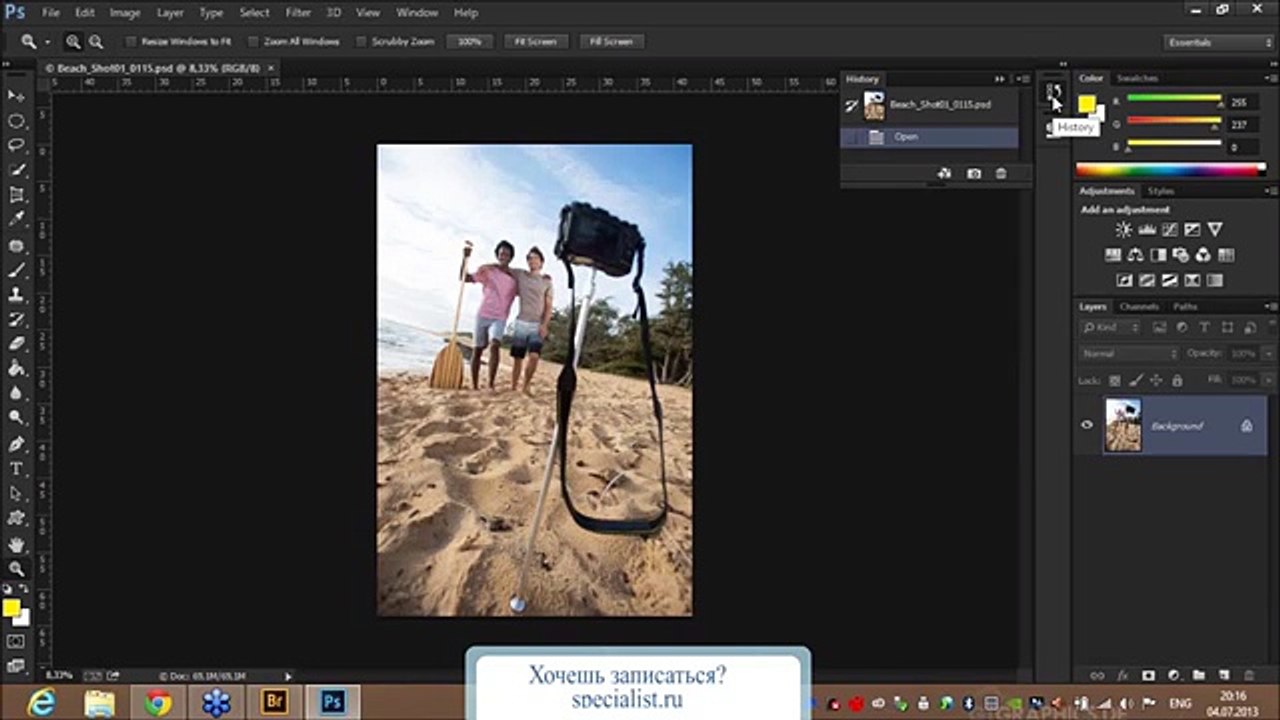This screenshot has height=720, width=1280.
Task: Add a Brightness/Contrast adjustment
Action: tap(1123, 230)
